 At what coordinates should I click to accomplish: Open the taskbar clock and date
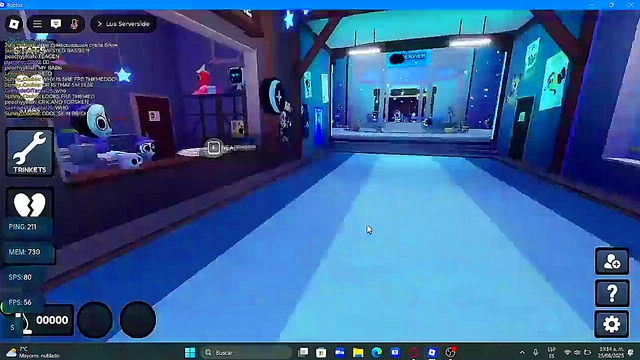[x=611, y=353]
